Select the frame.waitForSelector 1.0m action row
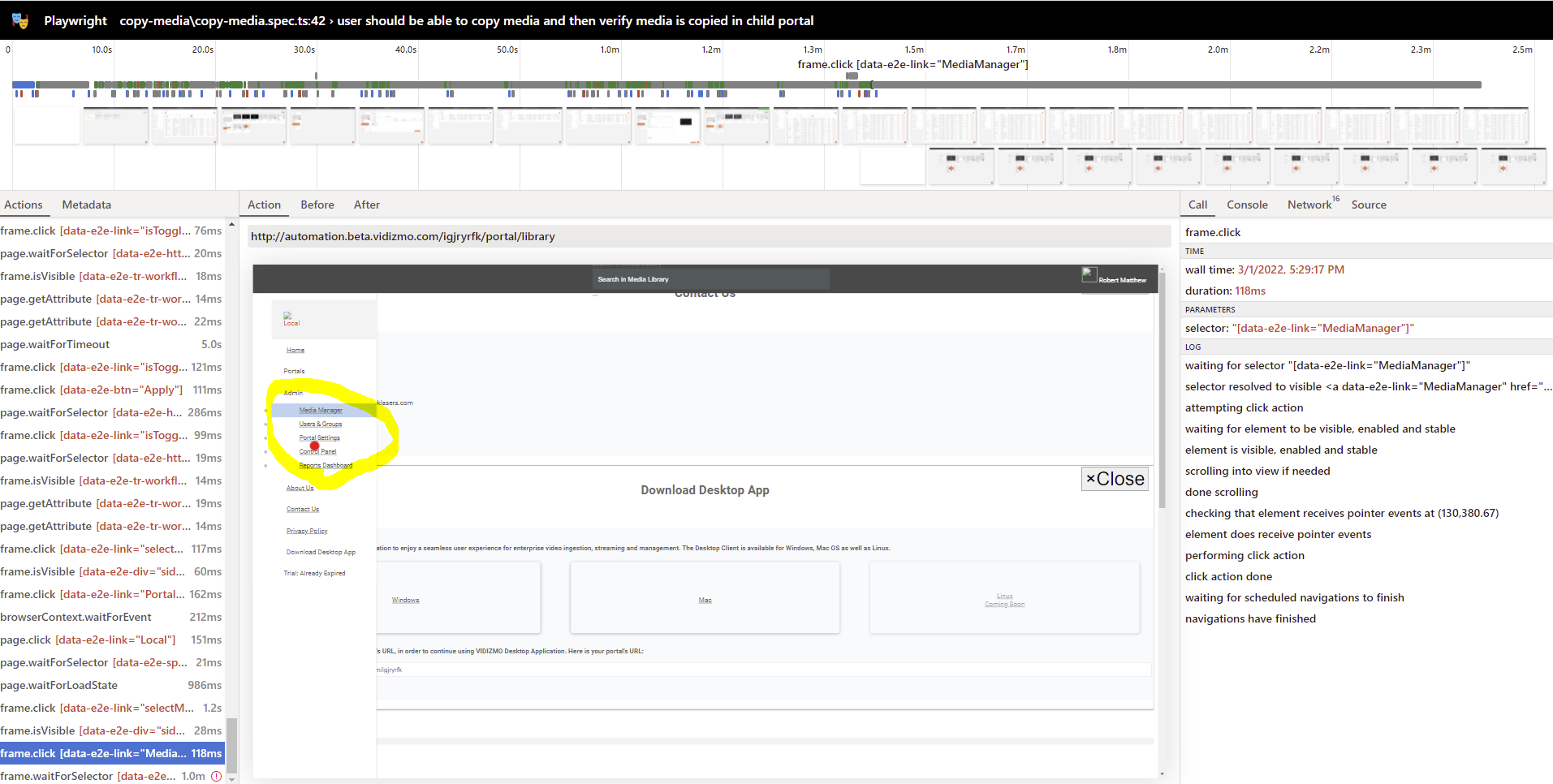The width and height of the screenshot is (1553, 784). (112, 776)
